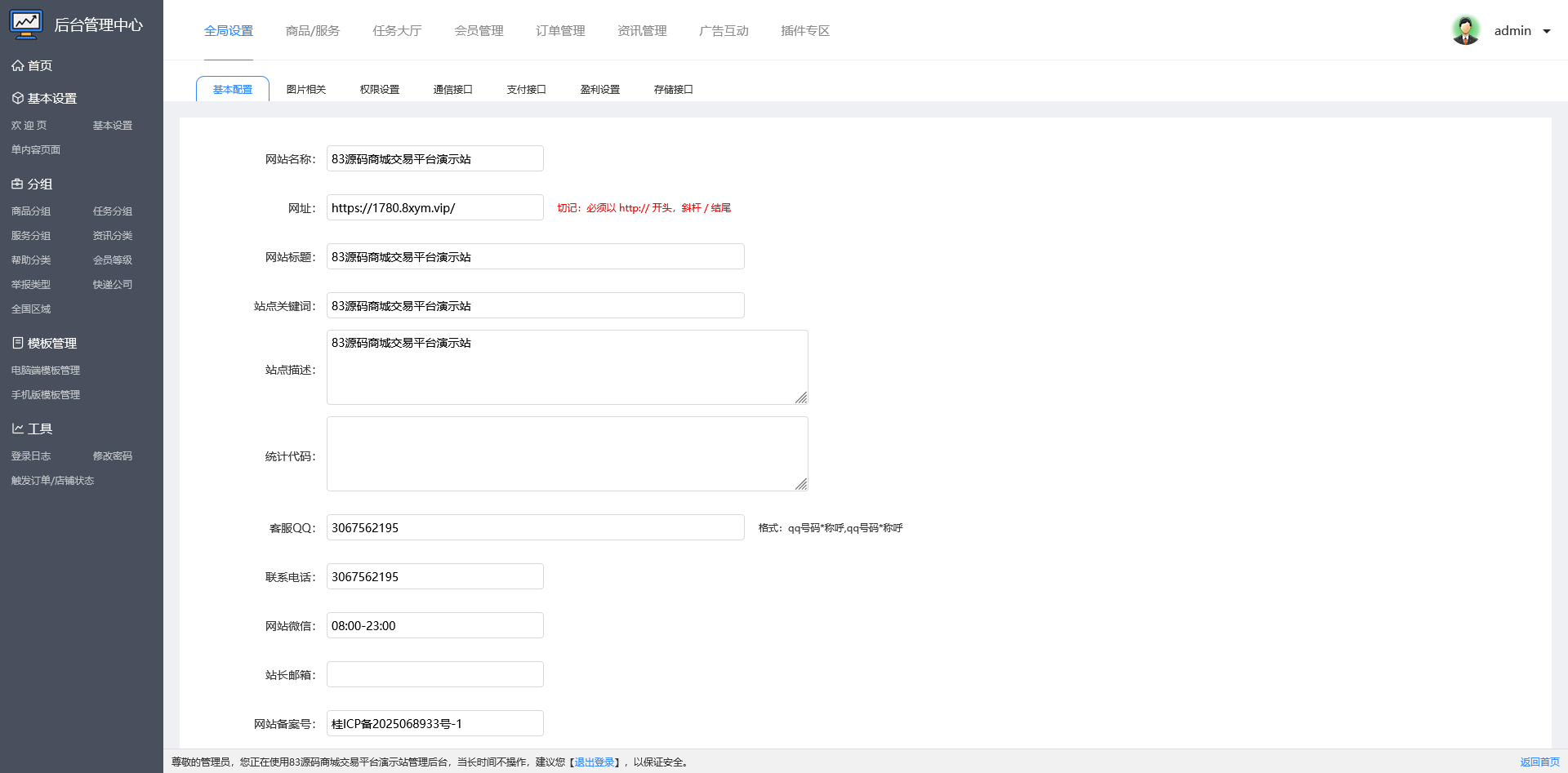1568x773 pixels.
Task: Open 电脑端模板管理 in the sidebar
Action: point(46,371)
